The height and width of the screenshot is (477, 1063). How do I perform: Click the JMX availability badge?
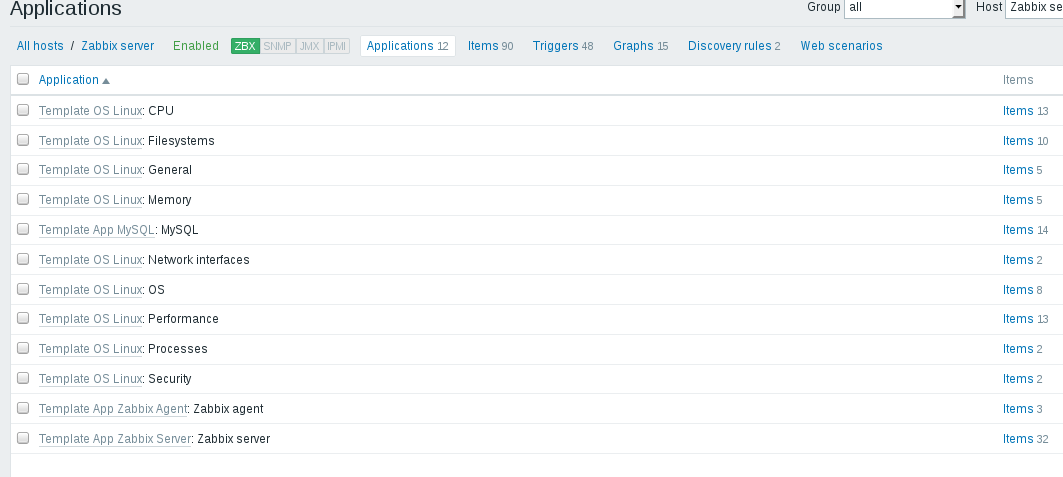click(310, 46)
